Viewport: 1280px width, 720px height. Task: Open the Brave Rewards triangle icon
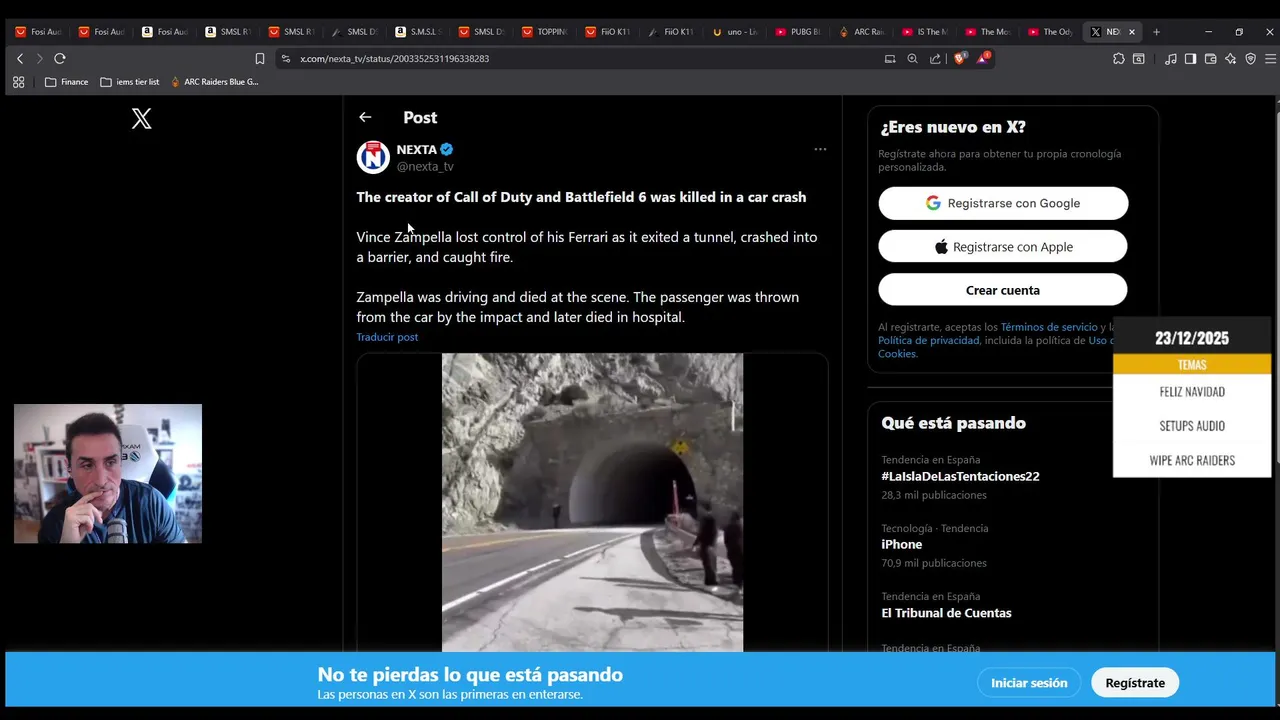pos(983,58)
